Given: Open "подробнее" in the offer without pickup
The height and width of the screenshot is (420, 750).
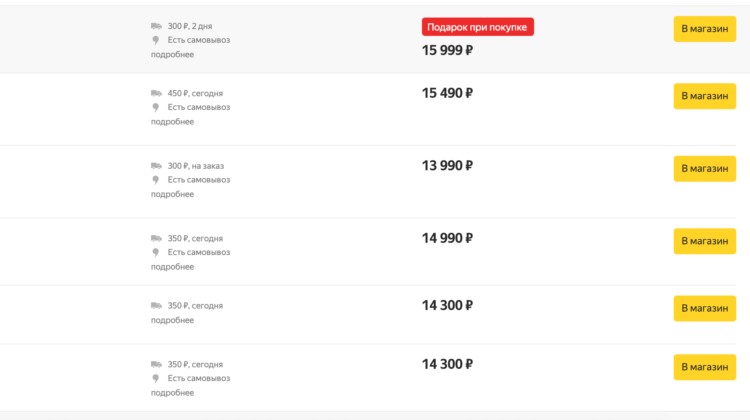Looking at the screenshot, I should [172, 320].
